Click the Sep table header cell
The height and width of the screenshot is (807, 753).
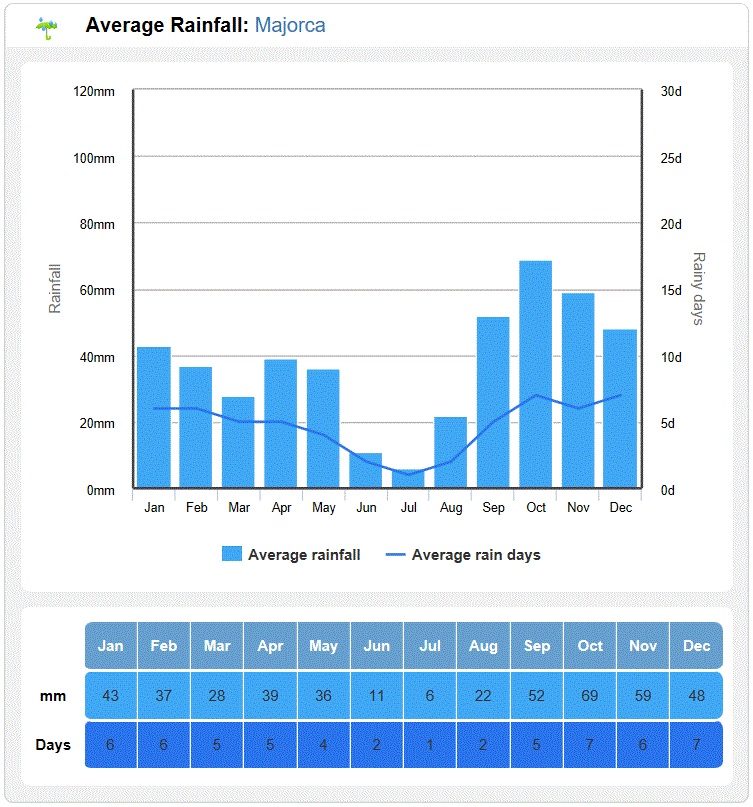coord(537,645)
